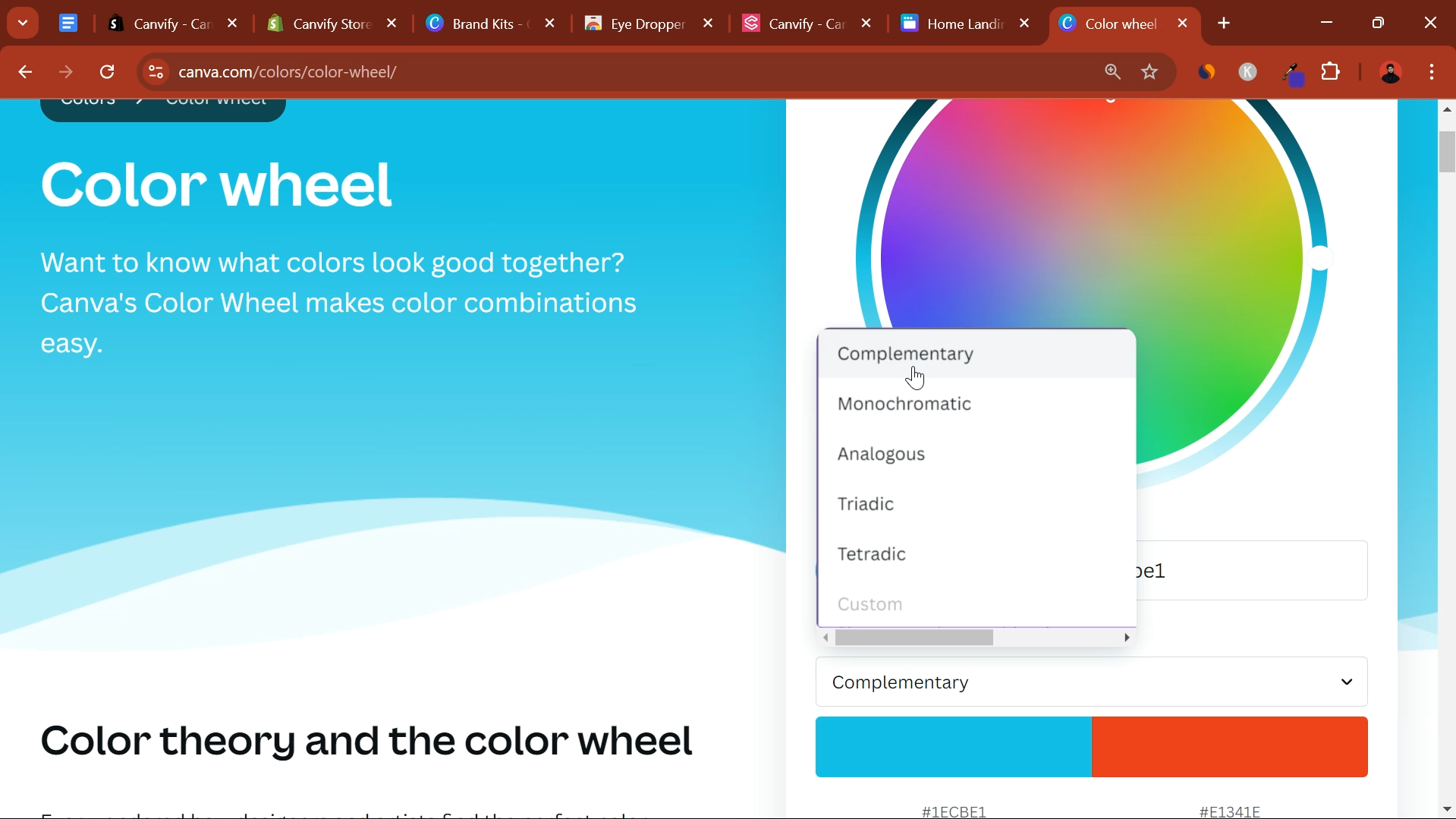This screenshot has height=819, width=1456.
Task: Reload the Canva color wheel page
Action: 107,73
